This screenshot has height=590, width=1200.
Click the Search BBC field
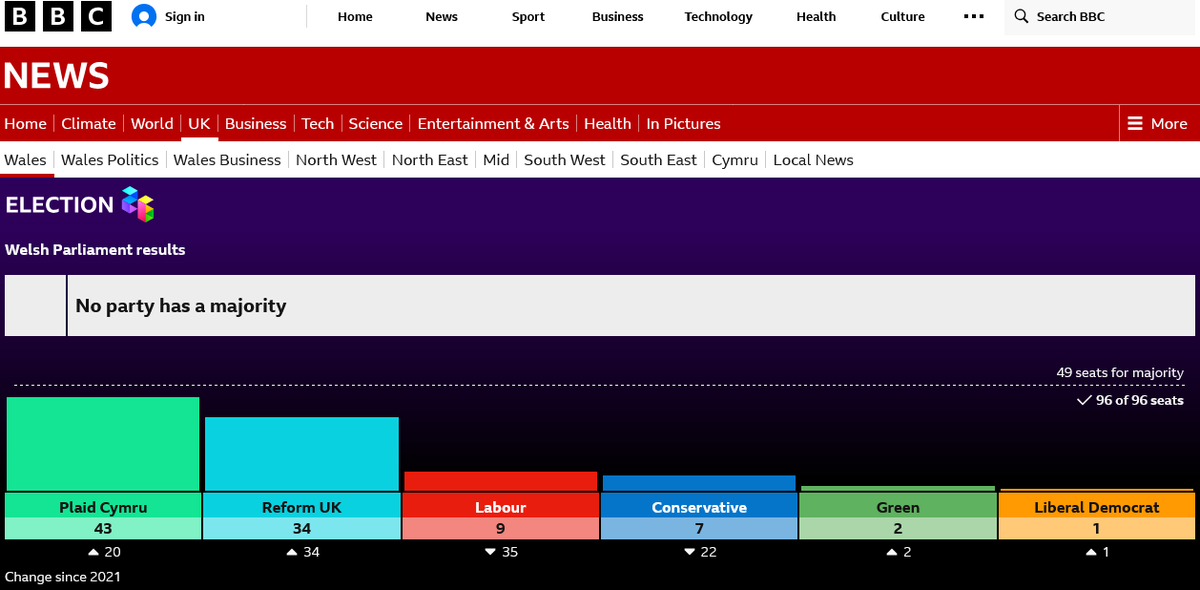(1101, 17)
